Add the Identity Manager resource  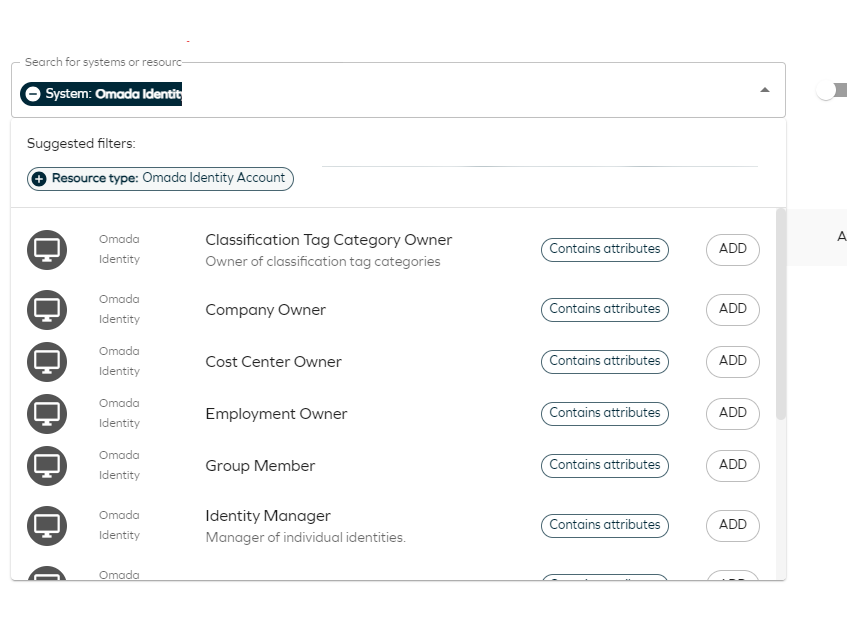pyautogui.click(x=732, y=525)
